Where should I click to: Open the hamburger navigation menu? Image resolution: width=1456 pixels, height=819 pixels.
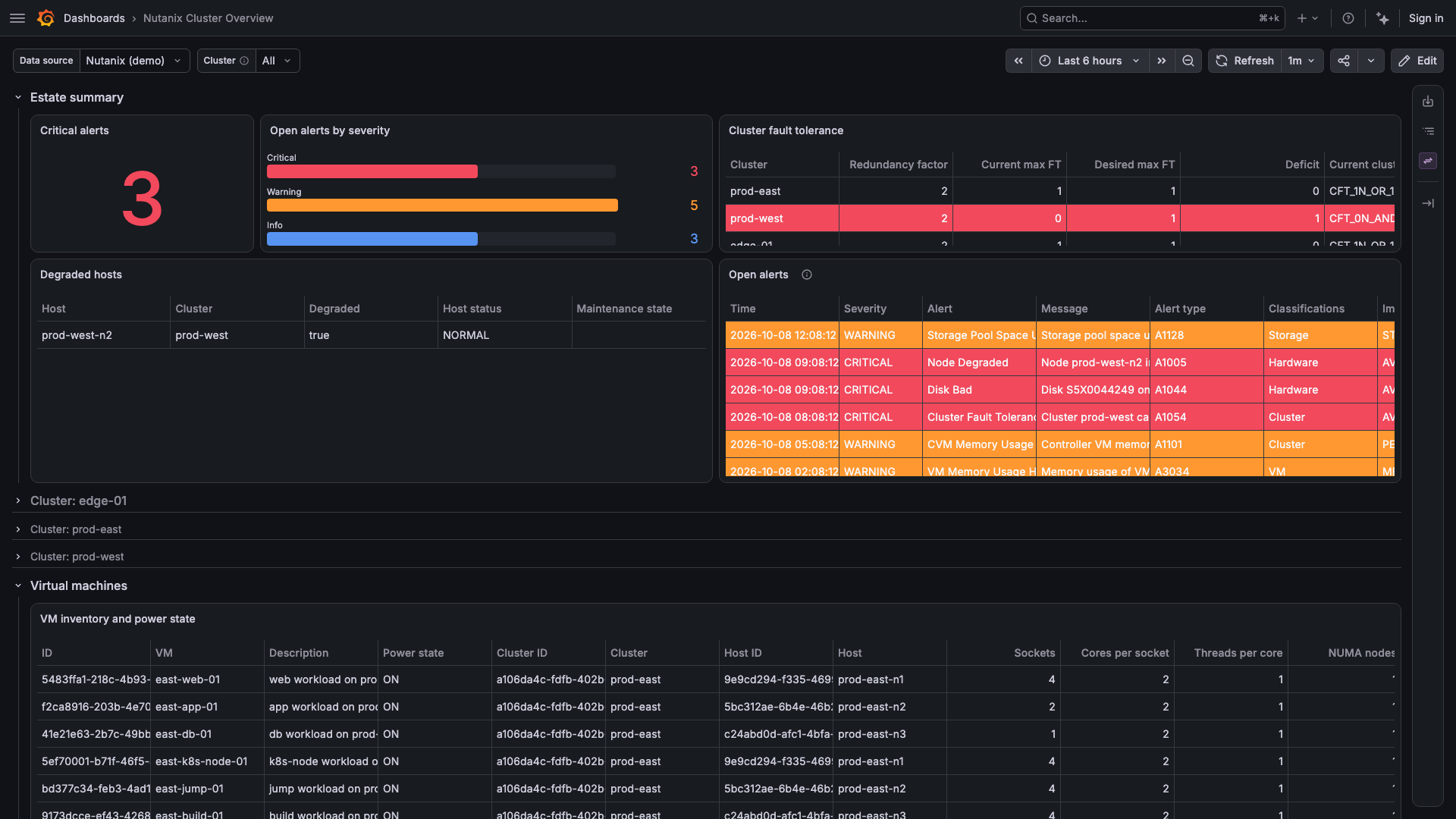pyautogui.click(x=17, y=18)
